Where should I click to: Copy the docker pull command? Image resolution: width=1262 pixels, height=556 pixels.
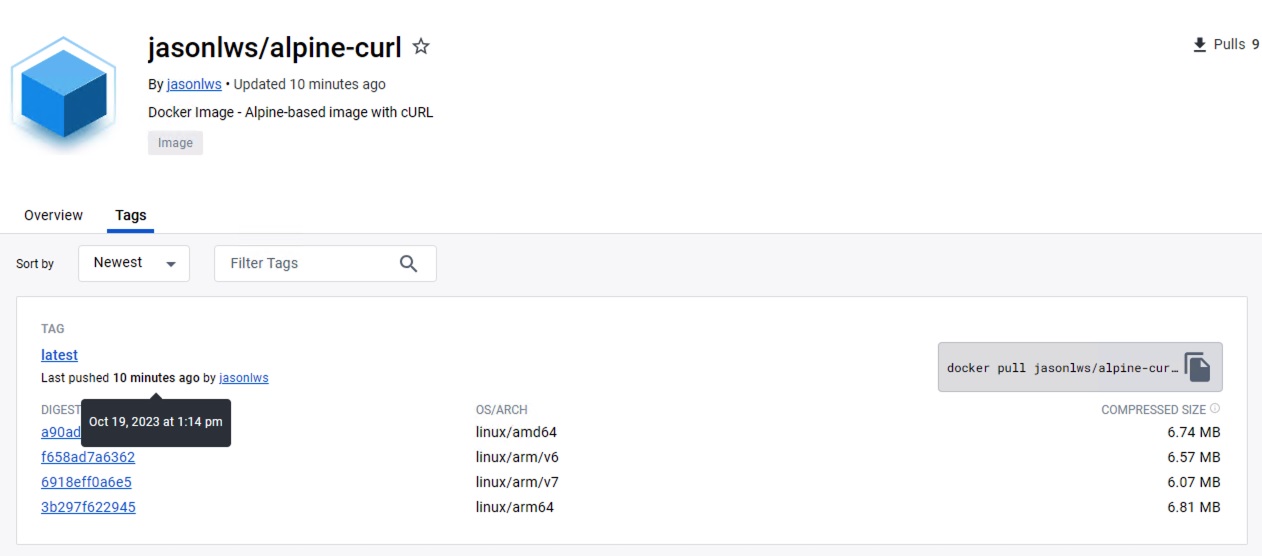click(1197, 367)
